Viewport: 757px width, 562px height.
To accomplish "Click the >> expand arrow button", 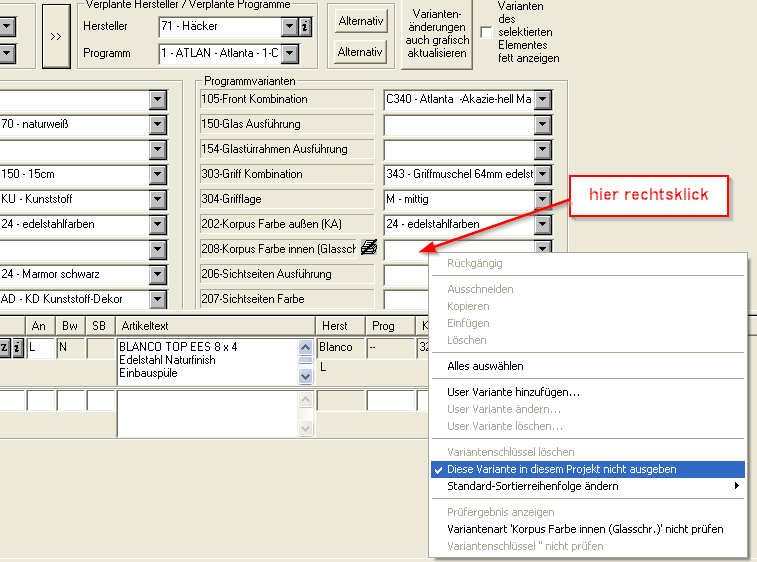I will [56, 35].
